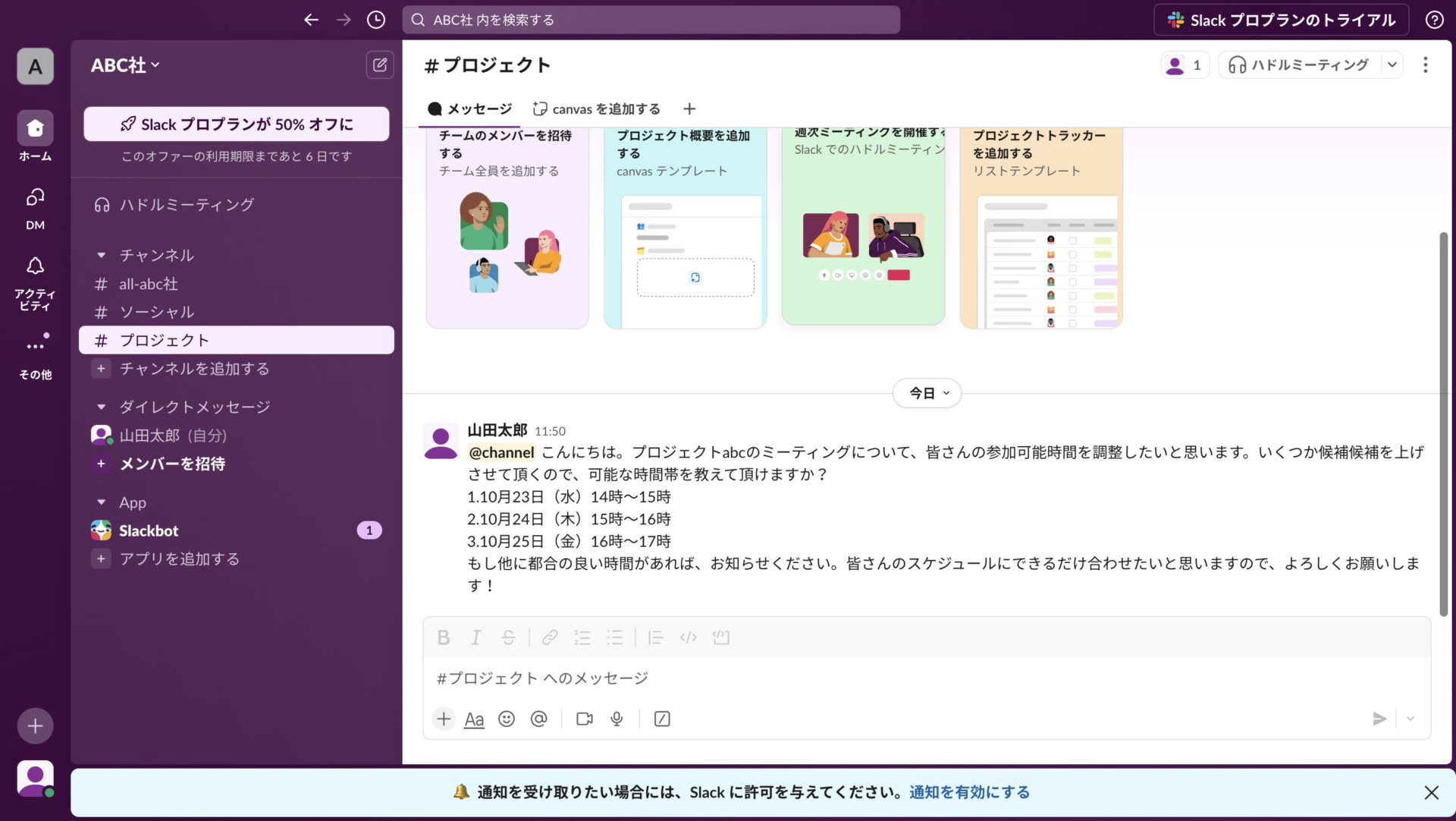Collapse the チャンネル section
The width and height of the screenshot is (1456, 821).
[101, 256]
